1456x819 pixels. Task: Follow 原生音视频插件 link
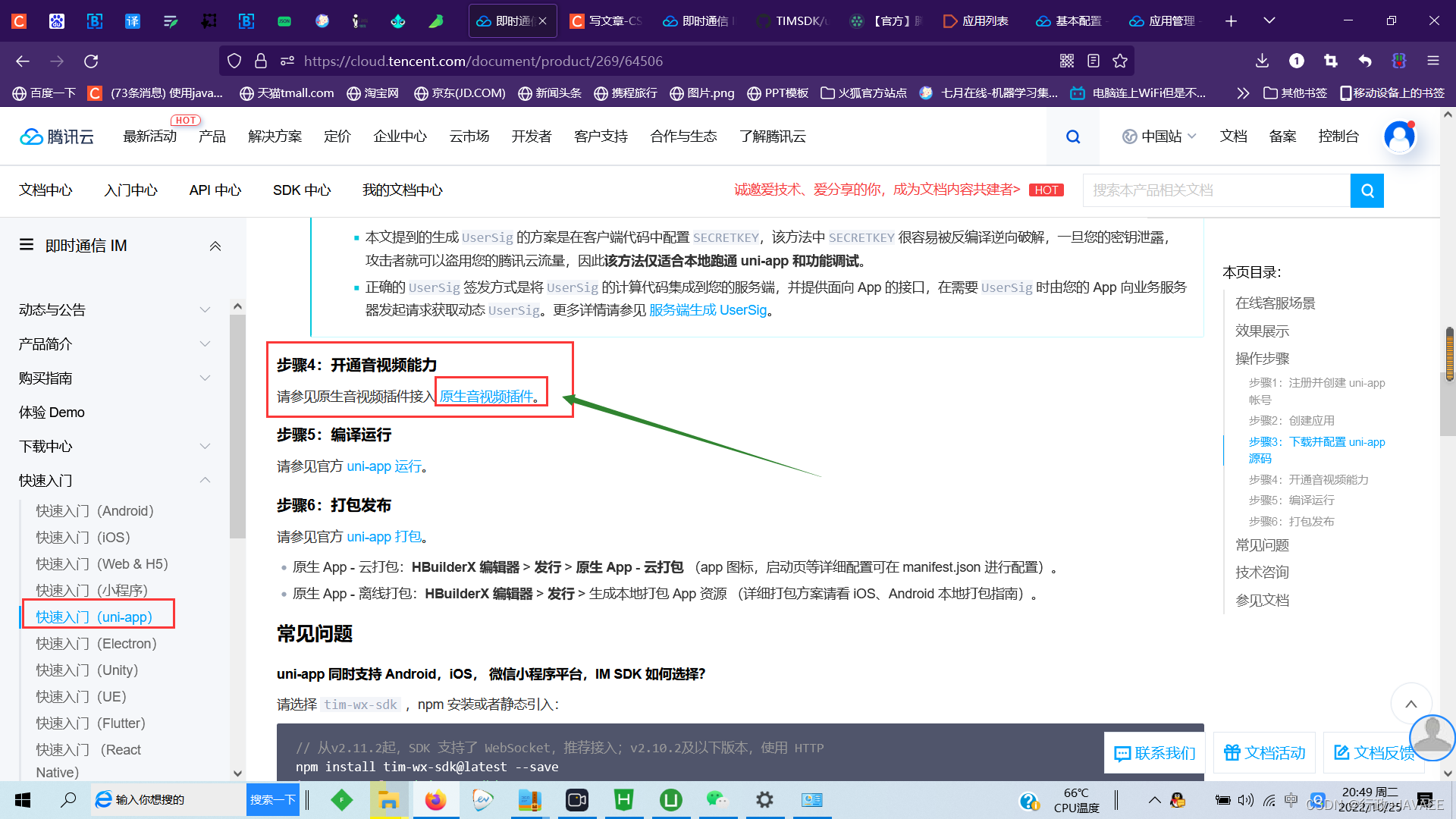486,396
